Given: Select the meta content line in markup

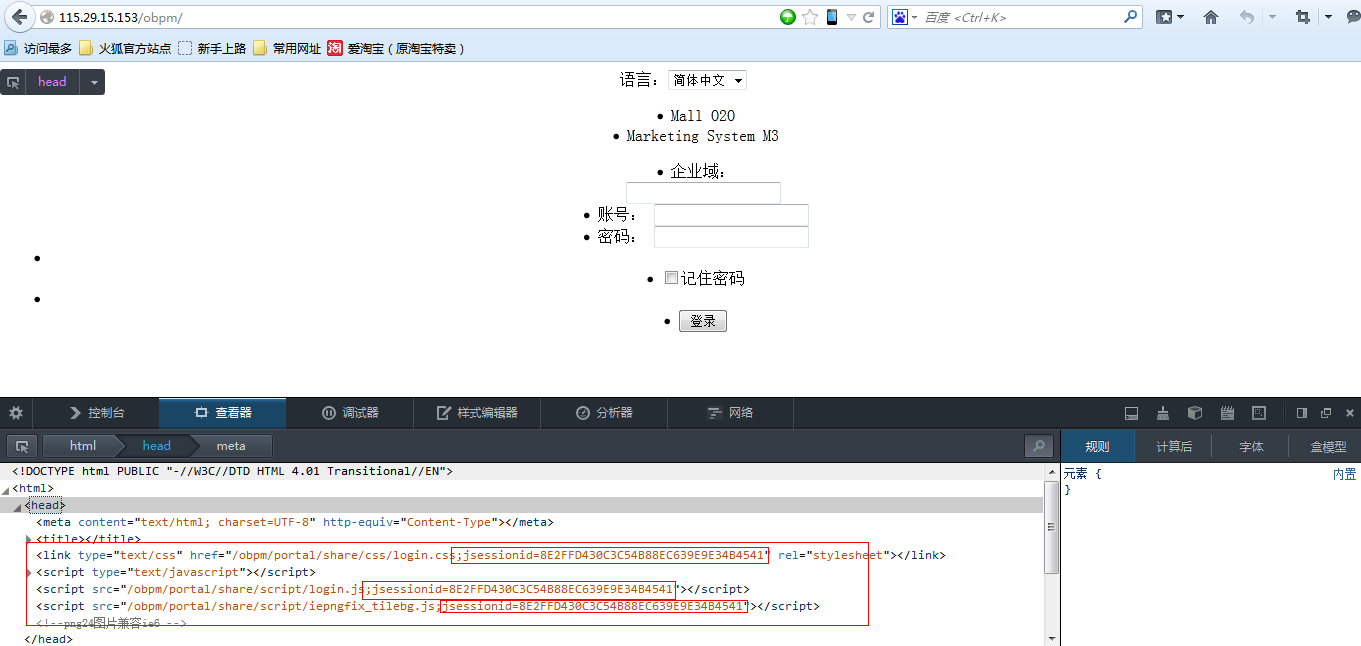Looking at the screenshot, I should tap(294, 522).
